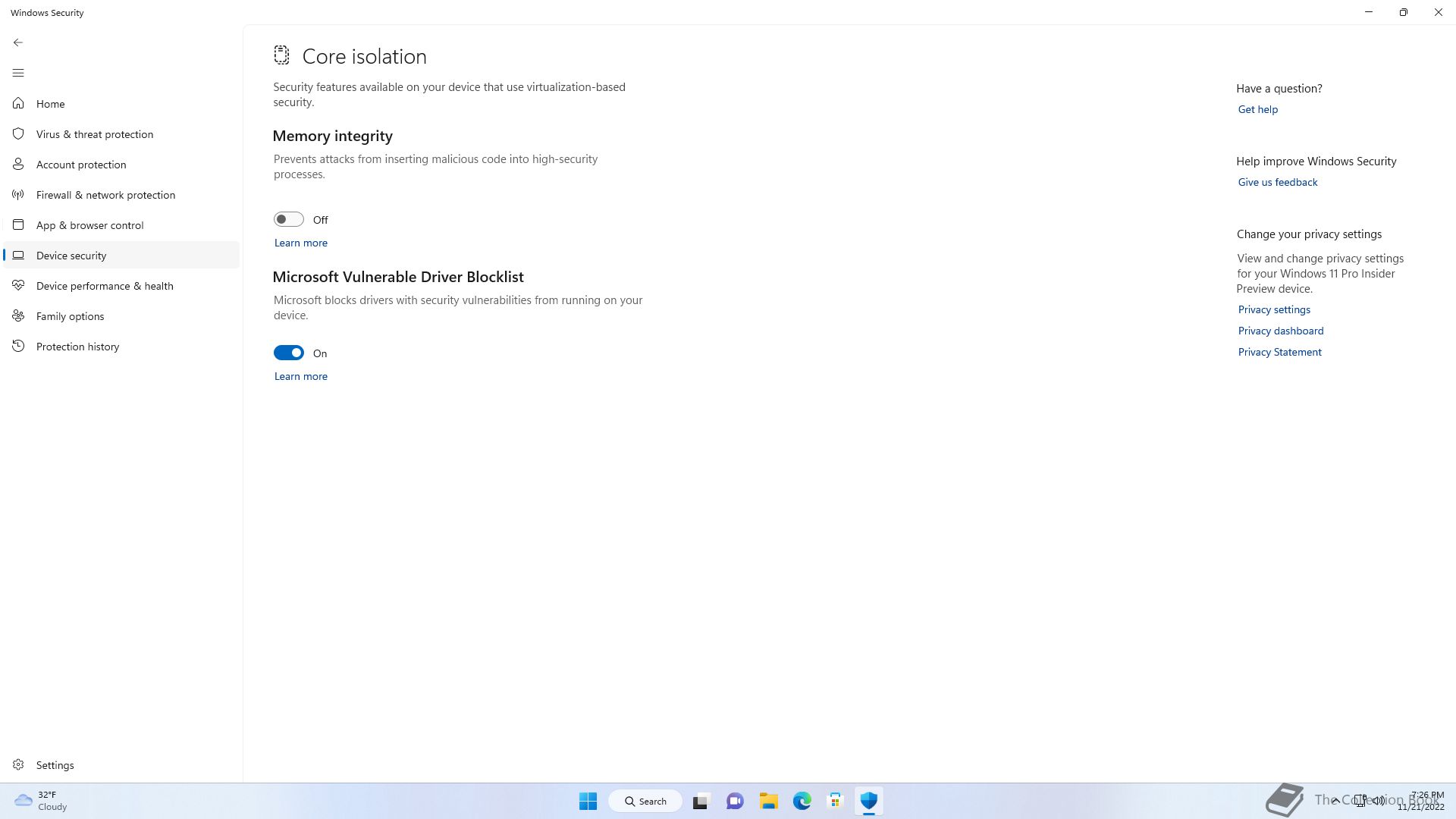The height and width of the screenshot is (819, 1456).
Task: Click the Protection history clock icon
Action: [18, 346]
